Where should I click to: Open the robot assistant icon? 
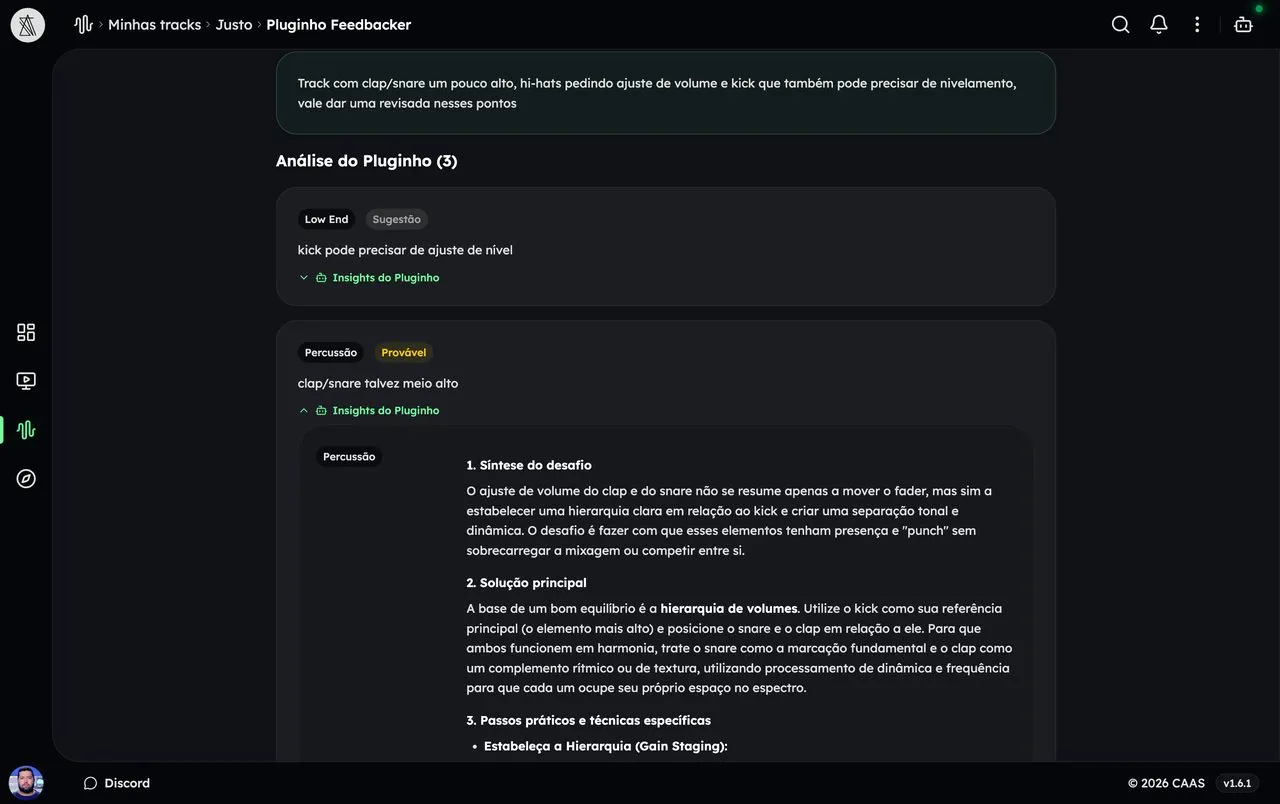[x=1243, y=25]
